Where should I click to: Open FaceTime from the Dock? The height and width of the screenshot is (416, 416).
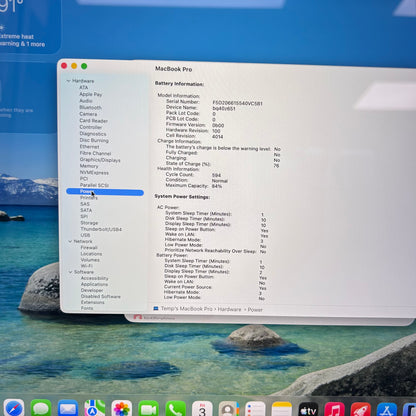click(x=148, y=408)
